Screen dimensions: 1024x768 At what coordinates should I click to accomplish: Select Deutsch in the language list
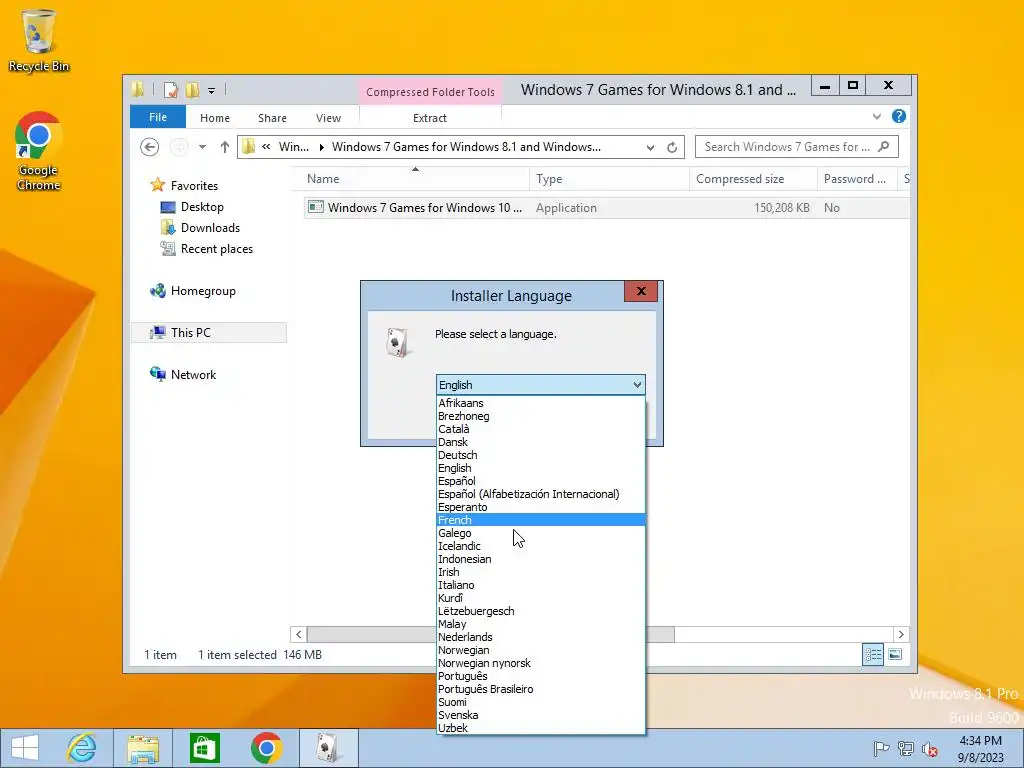[541, 455]
